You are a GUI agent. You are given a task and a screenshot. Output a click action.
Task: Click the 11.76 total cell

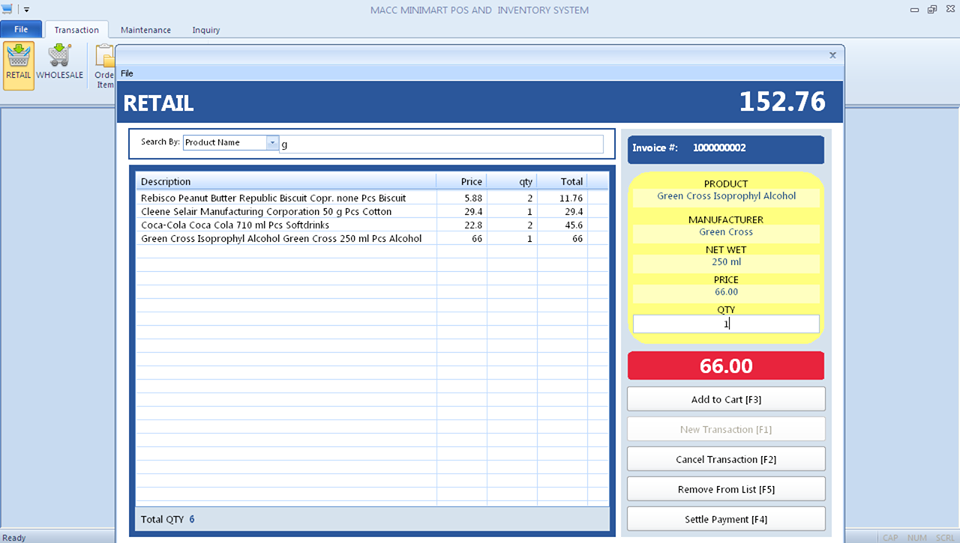click(571, 198)
